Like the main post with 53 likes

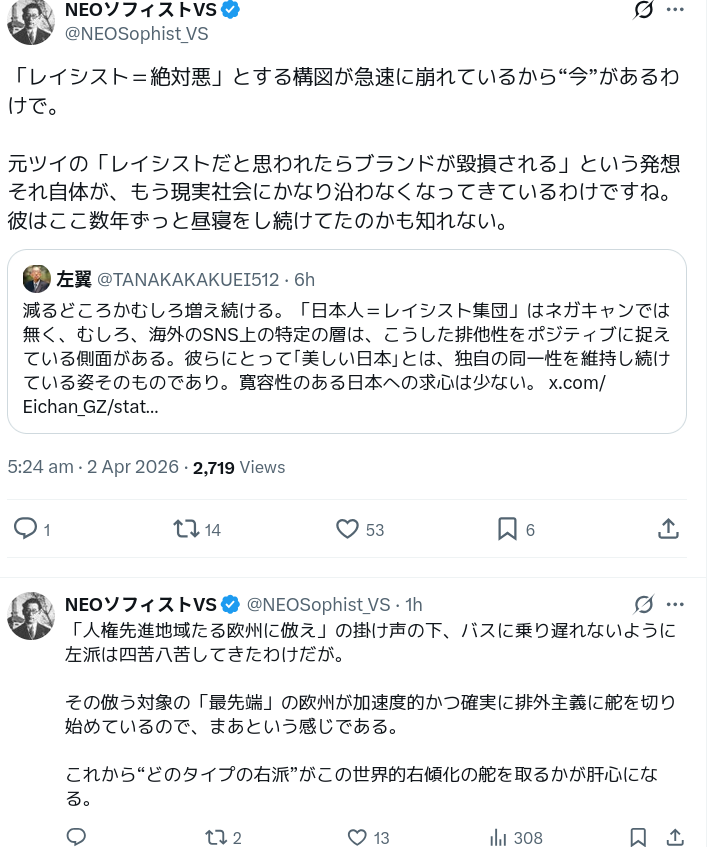click(x=347, y=529)
